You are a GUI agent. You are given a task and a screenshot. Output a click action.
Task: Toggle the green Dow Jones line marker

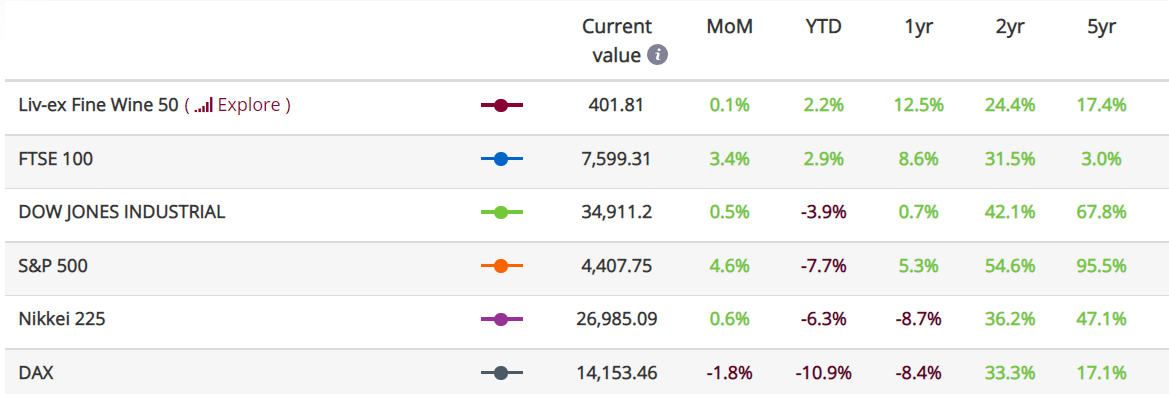[502, 213]
